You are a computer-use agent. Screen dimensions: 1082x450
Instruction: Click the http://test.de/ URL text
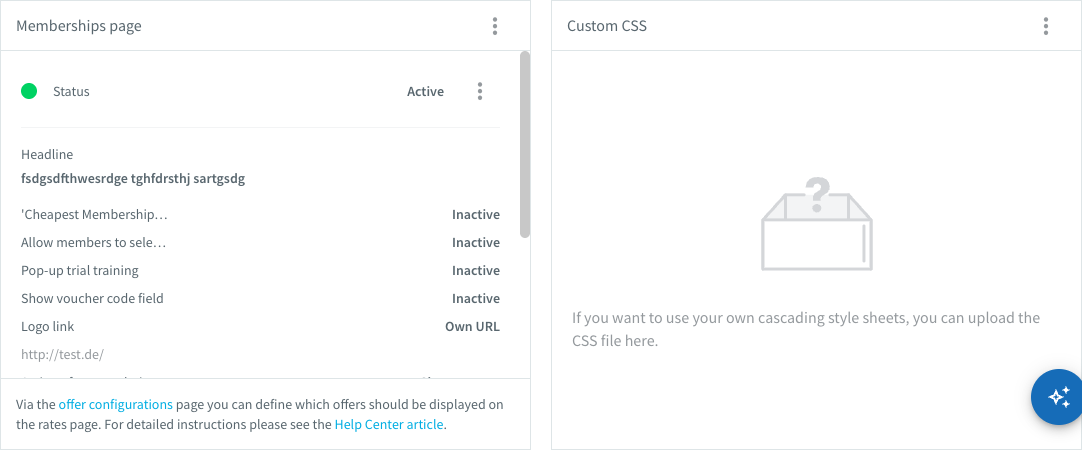(63, 355)
